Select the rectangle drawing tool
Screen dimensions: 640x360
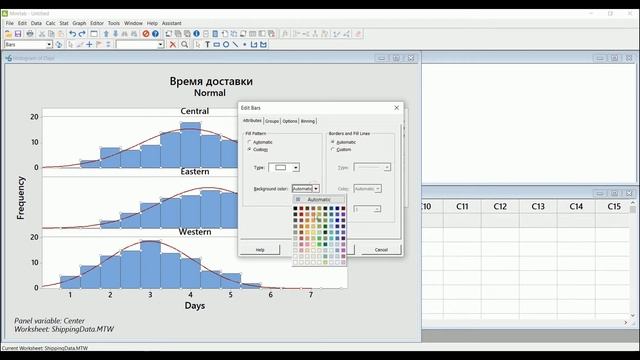point(217,44)
